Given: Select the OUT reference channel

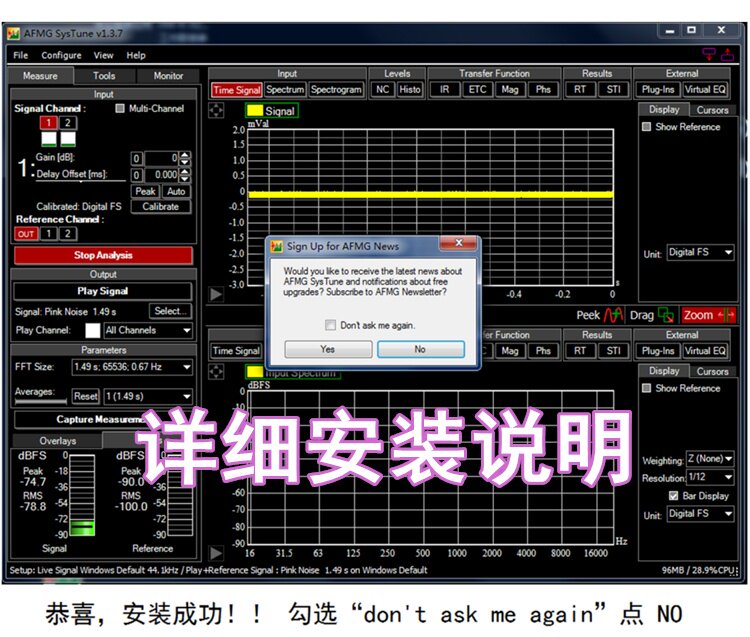Looking at the screenshot, I should tap(26, 234).
